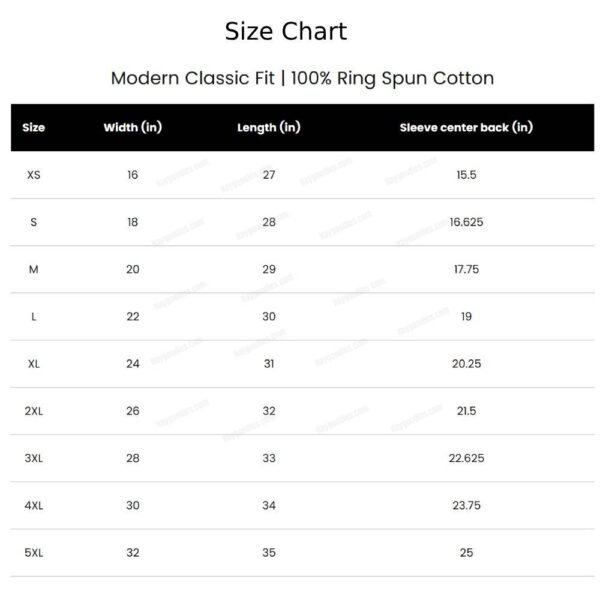Click the 'Modern Classic Fit' subtitle text

click(196, 78)
